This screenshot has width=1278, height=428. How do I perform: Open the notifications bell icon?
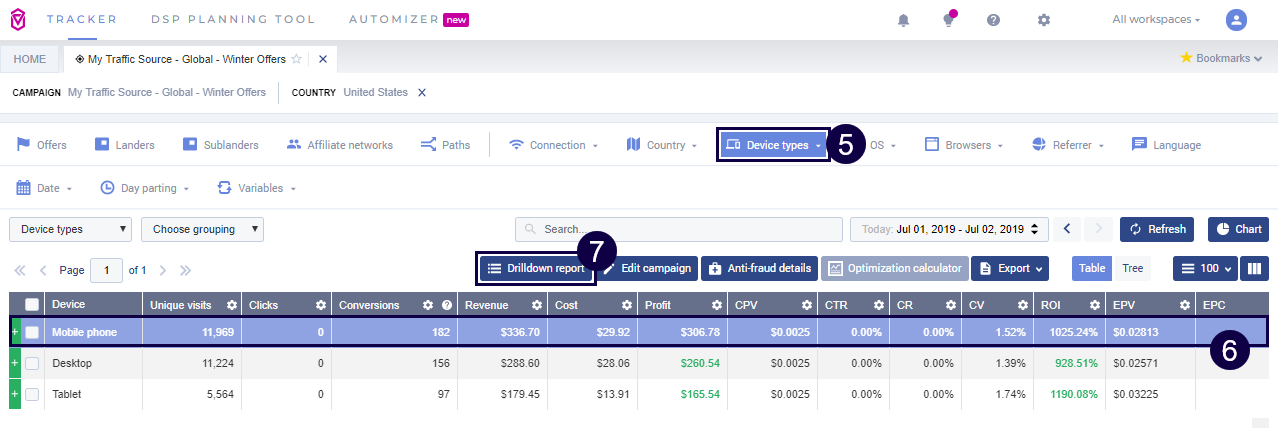(904, 20)
